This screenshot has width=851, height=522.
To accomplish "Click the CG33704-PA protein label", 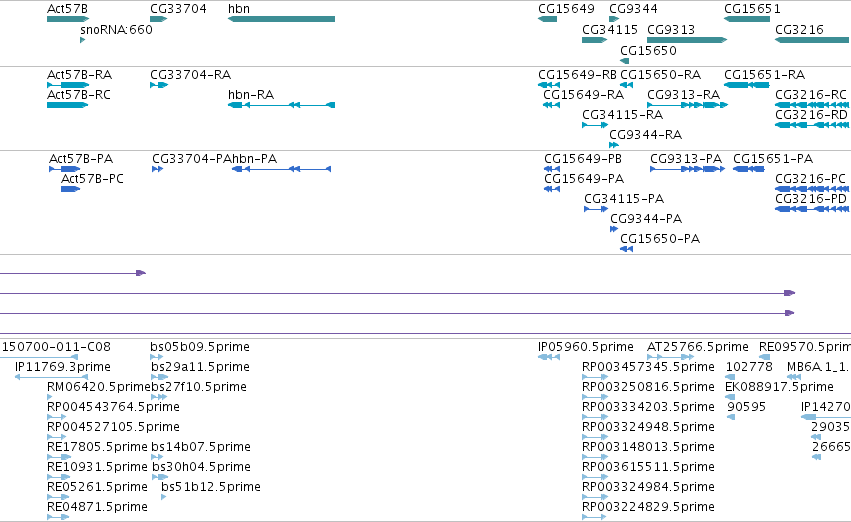I will tap(192, 158).
